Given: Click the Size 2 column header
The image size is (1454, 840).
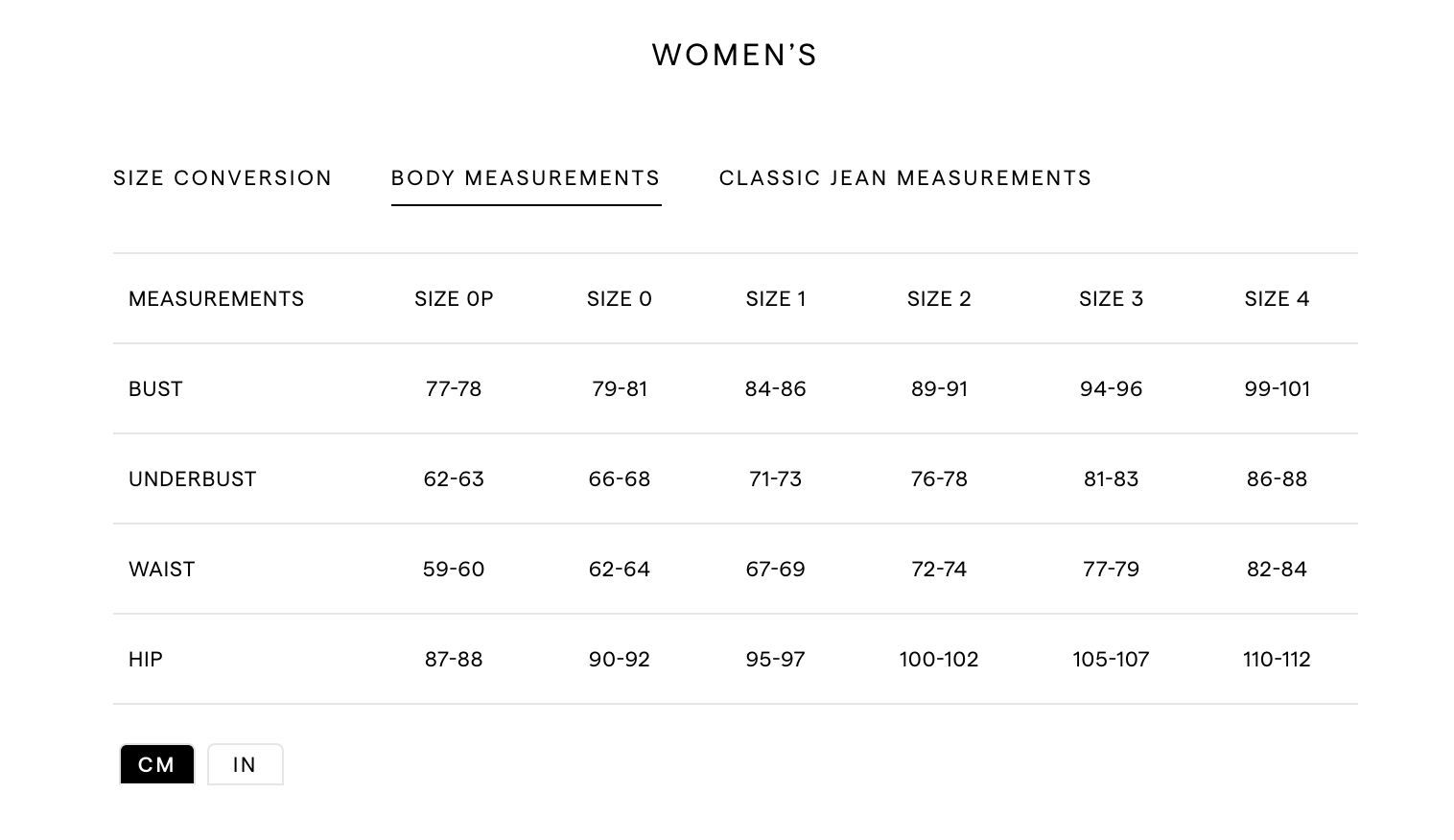Looking at the screenshot, I should [939, 299].
